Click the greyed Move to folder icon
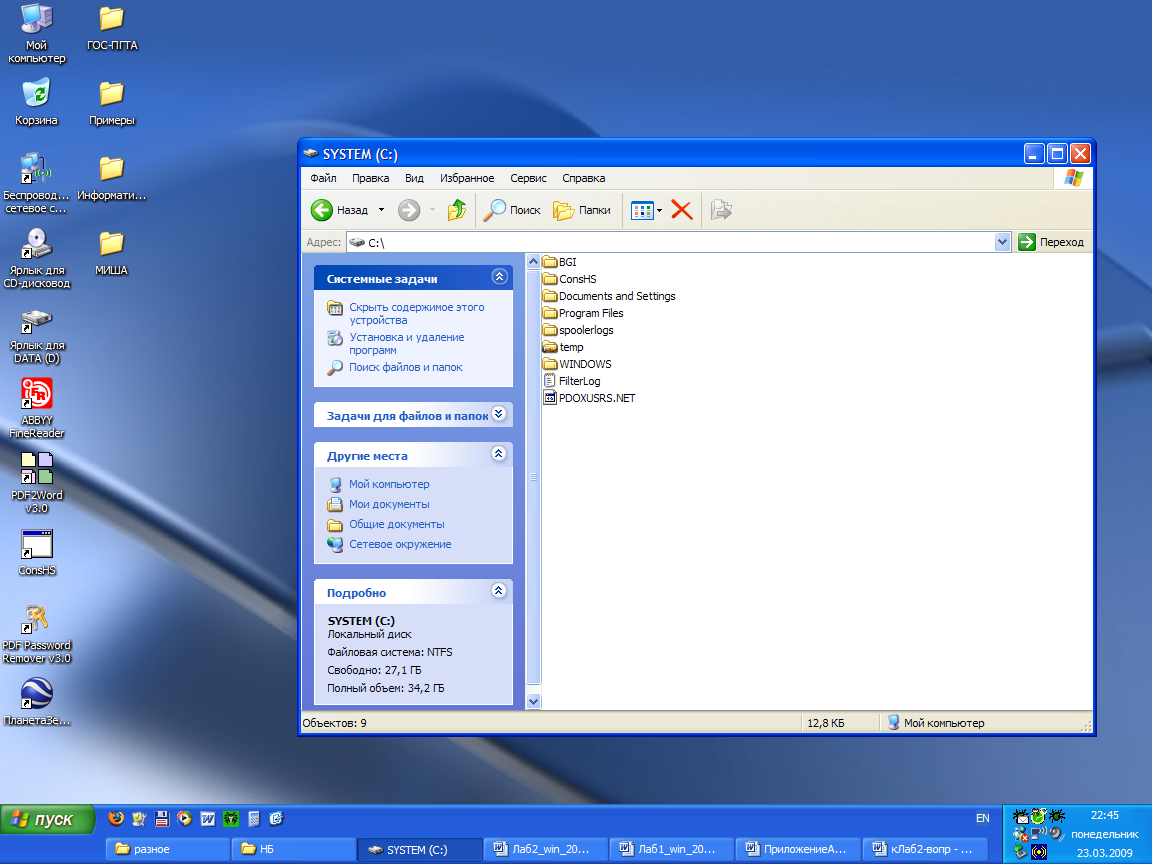This screenshot has height=864, width=1152. (721, 210)
